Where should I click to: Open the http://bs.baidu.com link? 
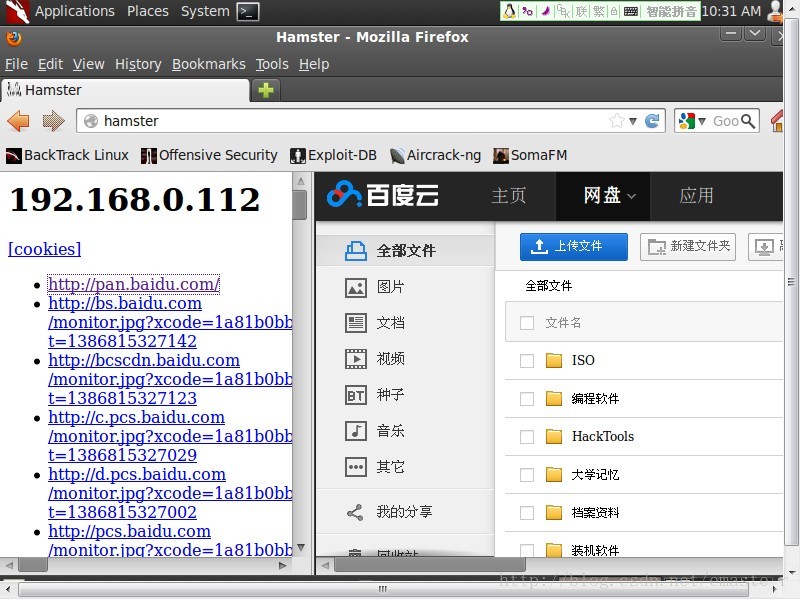(x=125, y=304)
